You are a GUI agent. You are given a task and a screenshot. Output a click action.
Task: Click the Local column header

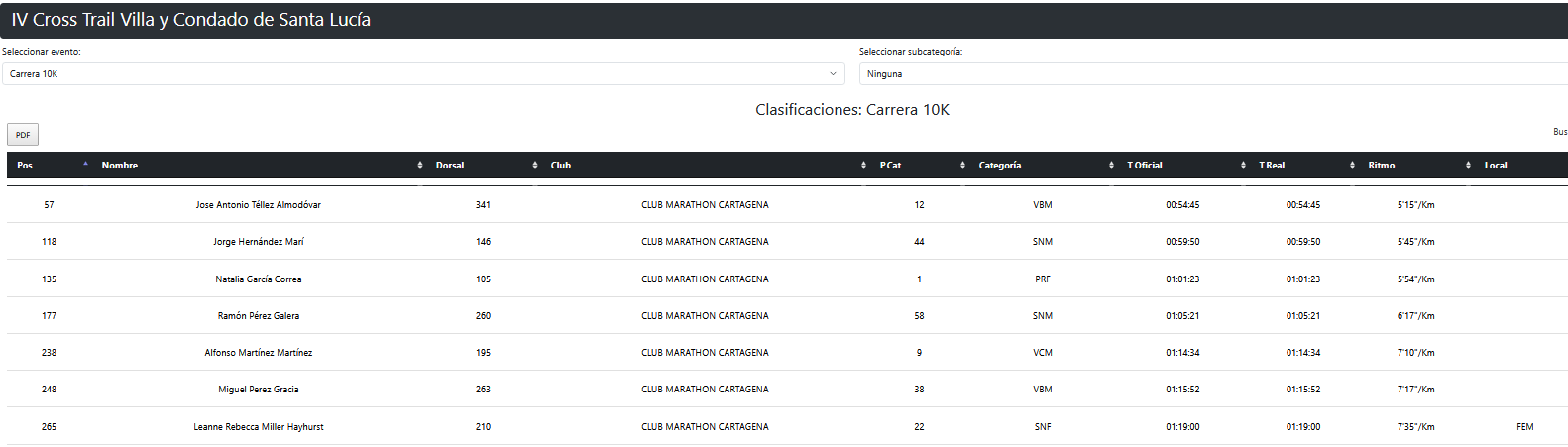coord(1495,166)
